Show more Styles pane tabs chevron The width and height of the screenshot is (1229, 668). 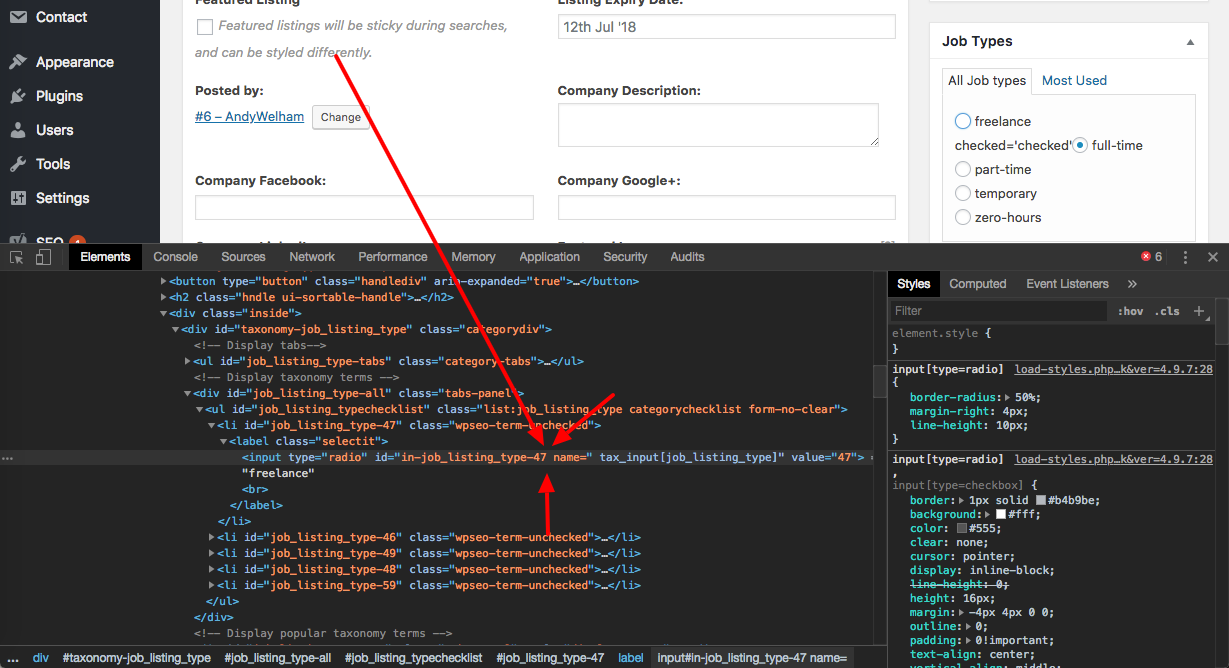pyautogui.click(x=1132, y=284)
